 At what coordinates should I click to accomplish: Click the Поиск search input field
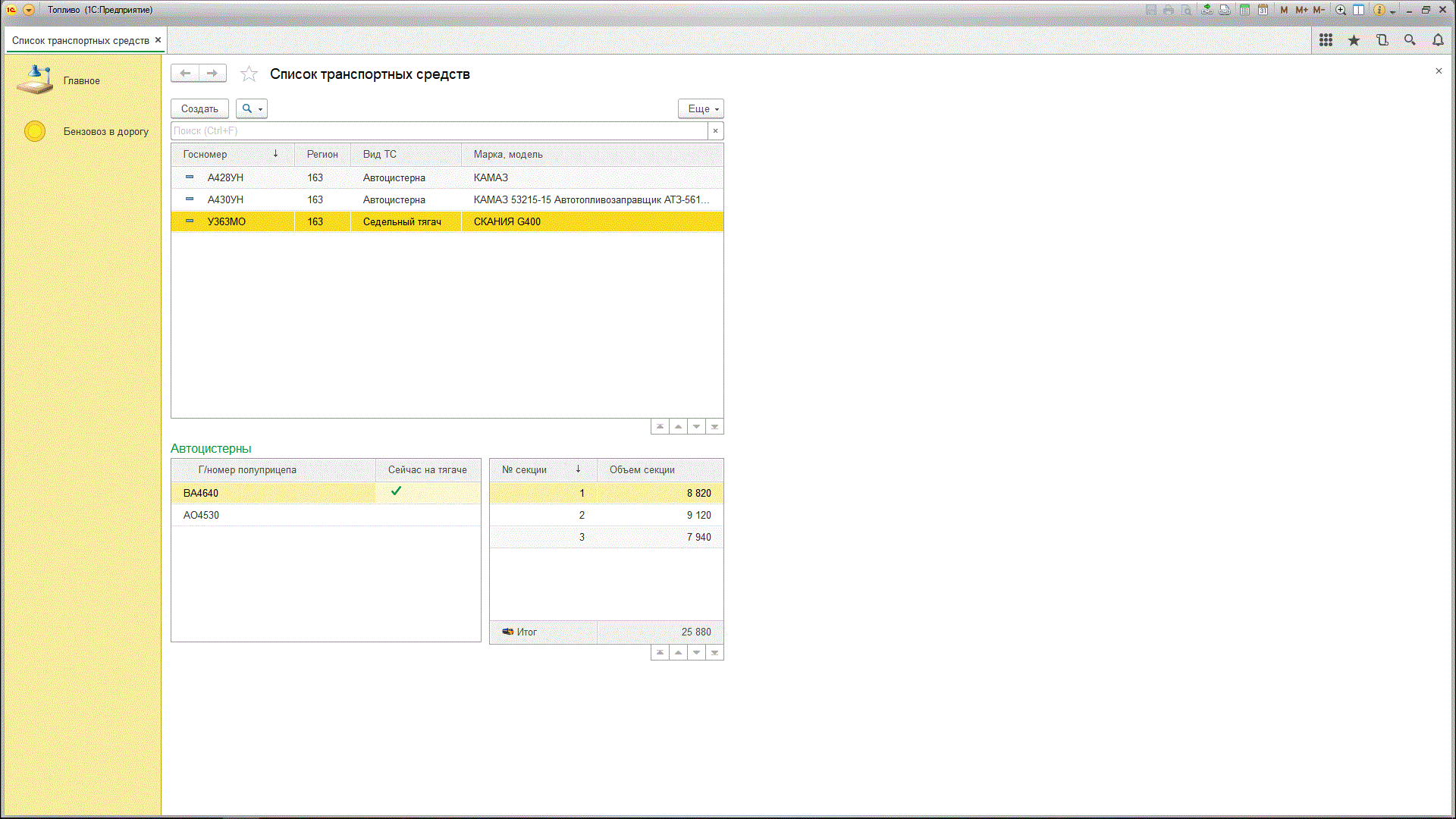(x=438, y=130)
